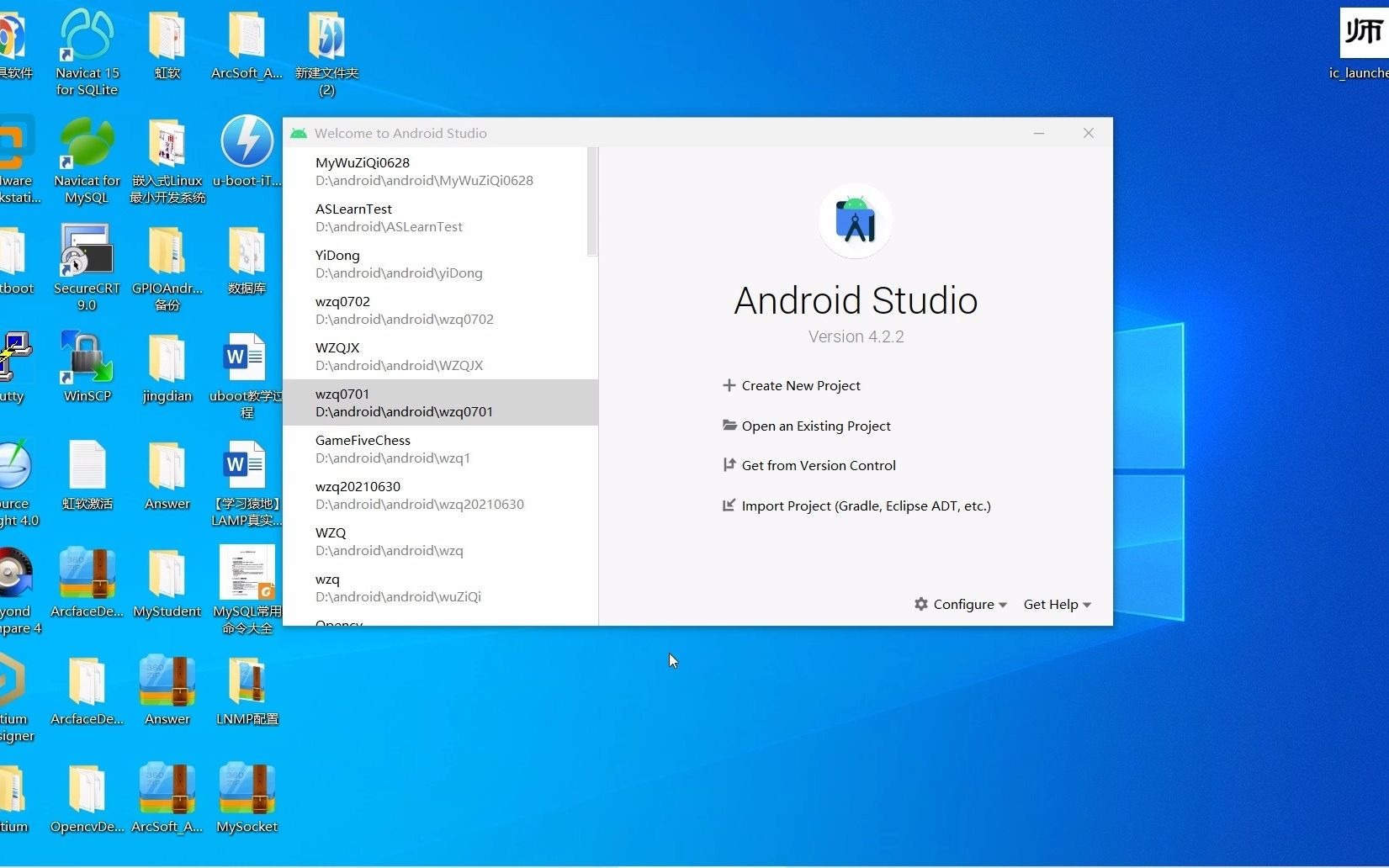Open recent project wzq20210630
Viewport: 1389px width, 868px height.
441,495
